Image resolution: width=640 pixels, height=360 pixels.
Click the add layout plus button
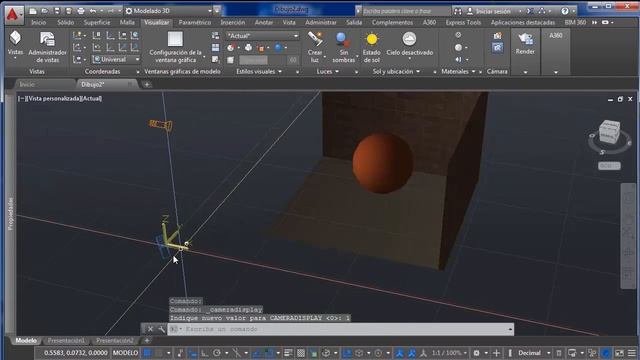click(x=147, y=340)
